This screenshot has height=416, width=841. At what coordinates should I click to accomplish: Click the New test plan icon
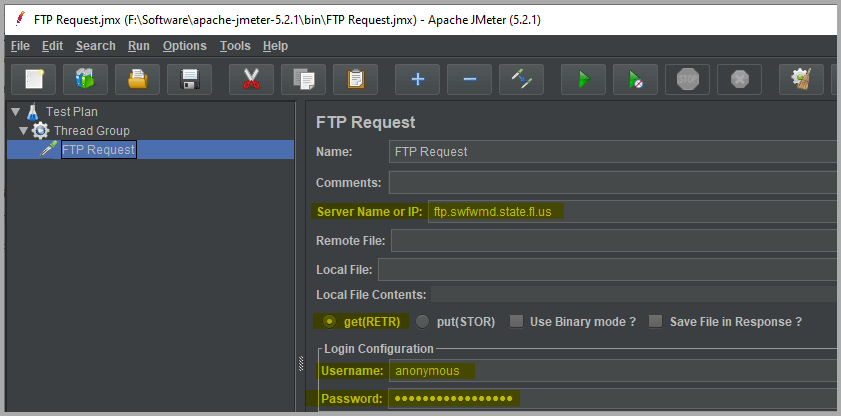(34, 79)
